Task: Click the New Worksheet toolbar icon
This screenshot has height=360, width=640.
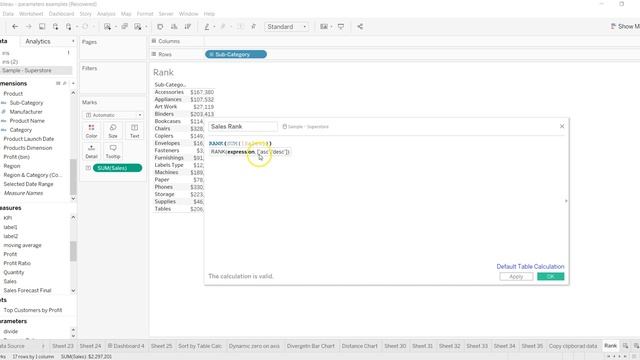Action: pyautogui.click(x=108, y=27)
